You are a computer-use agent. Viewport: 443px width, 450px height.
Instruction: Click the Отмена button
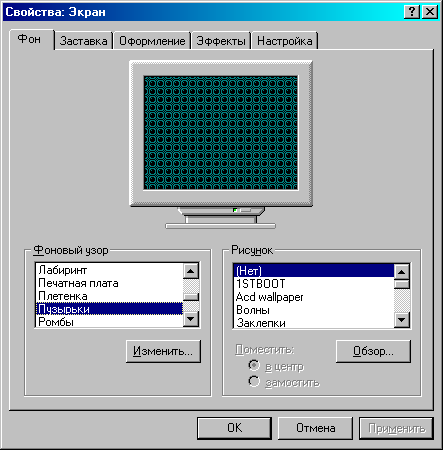(315, 428)
